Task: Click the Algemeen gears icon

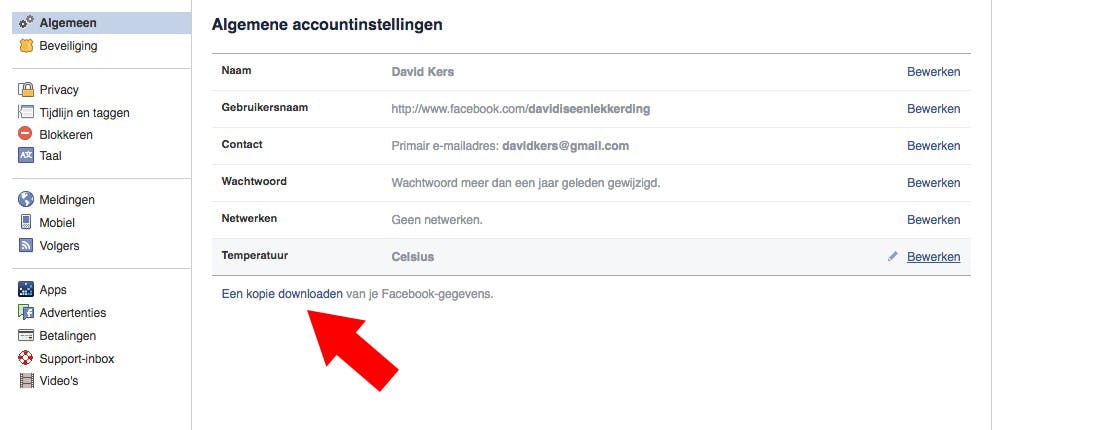Action: [27, 23]
